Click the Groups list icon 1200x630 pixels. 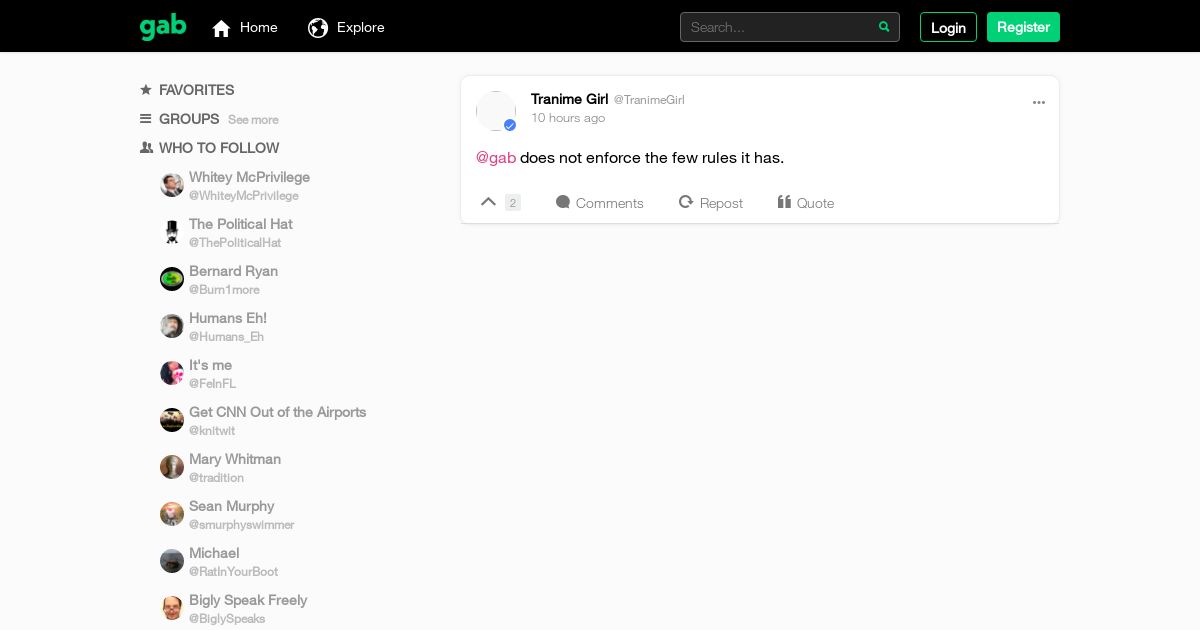pos(146,118)
